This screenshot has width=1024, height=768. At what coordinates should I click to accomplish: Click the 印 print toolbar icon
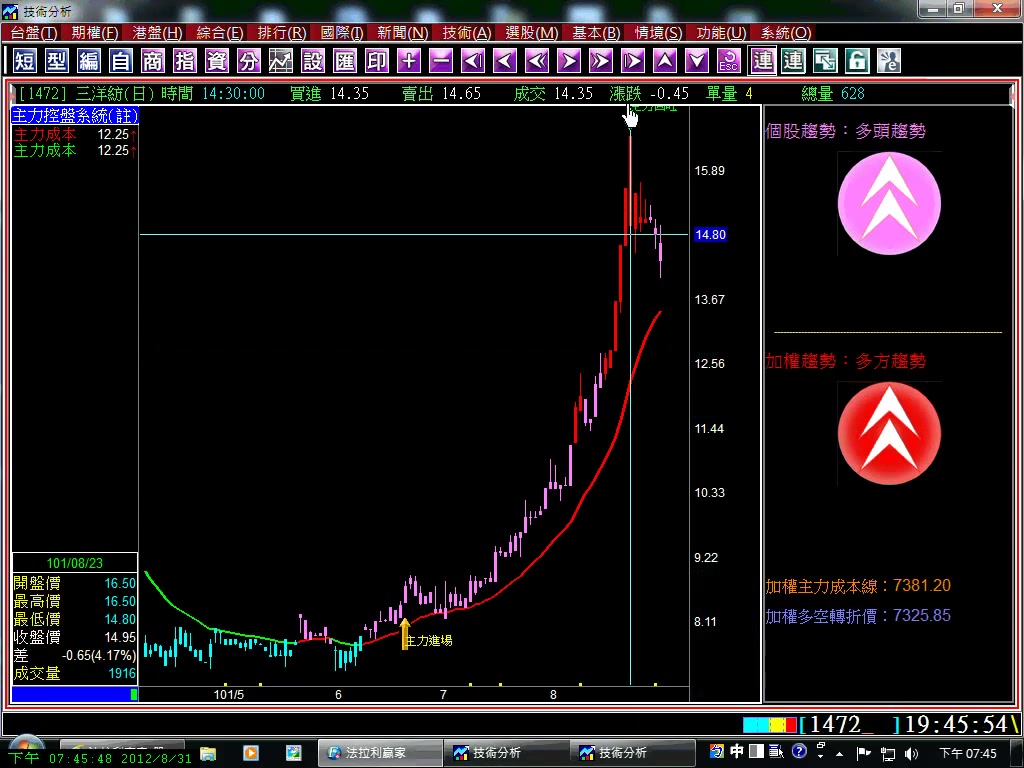pos(377,61)
